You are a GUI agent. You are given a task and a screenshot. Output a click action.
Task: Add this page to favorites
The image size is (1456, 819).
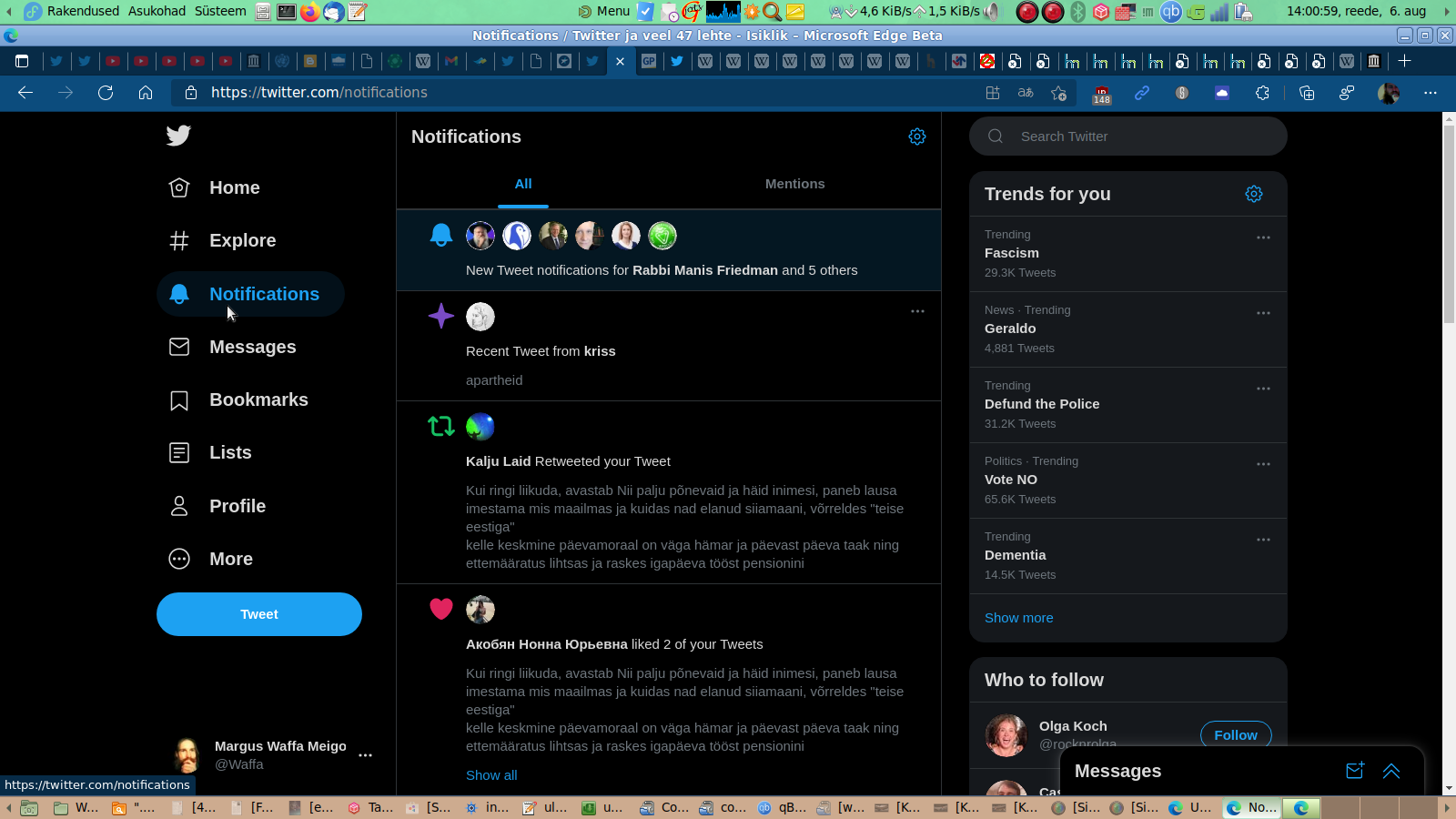(x=1058, y=93)
